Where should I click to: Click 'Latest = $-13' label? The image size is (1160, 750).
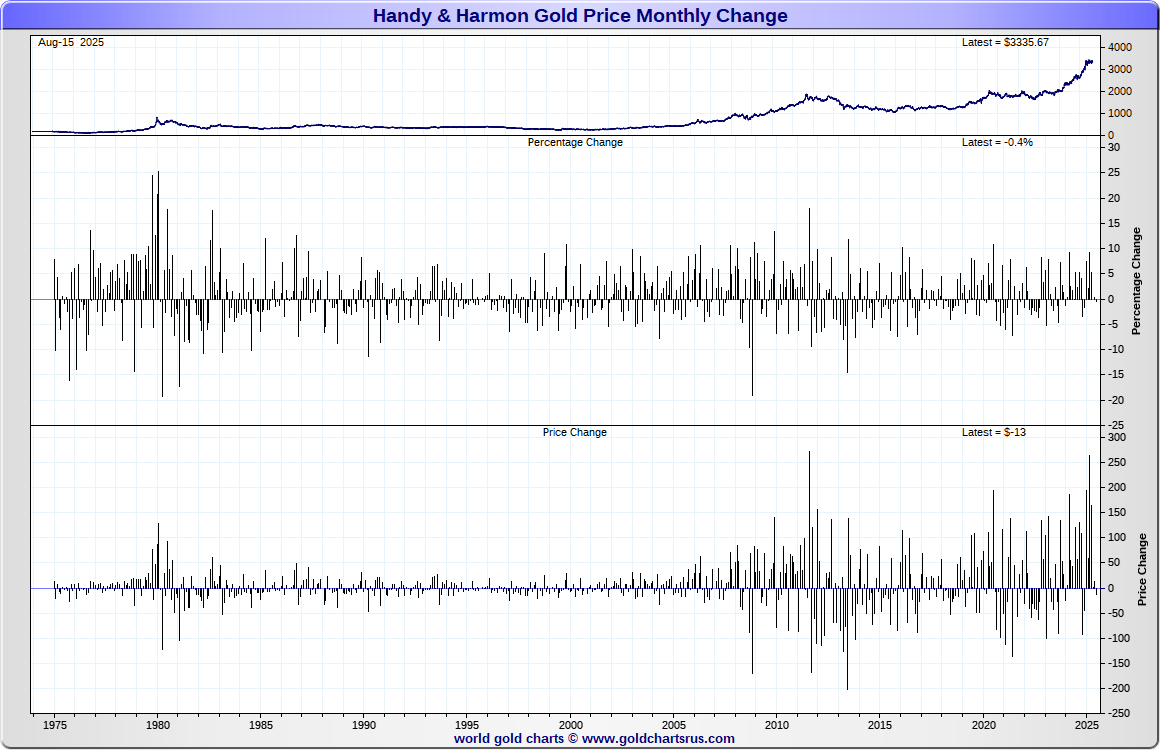[994, 432]
